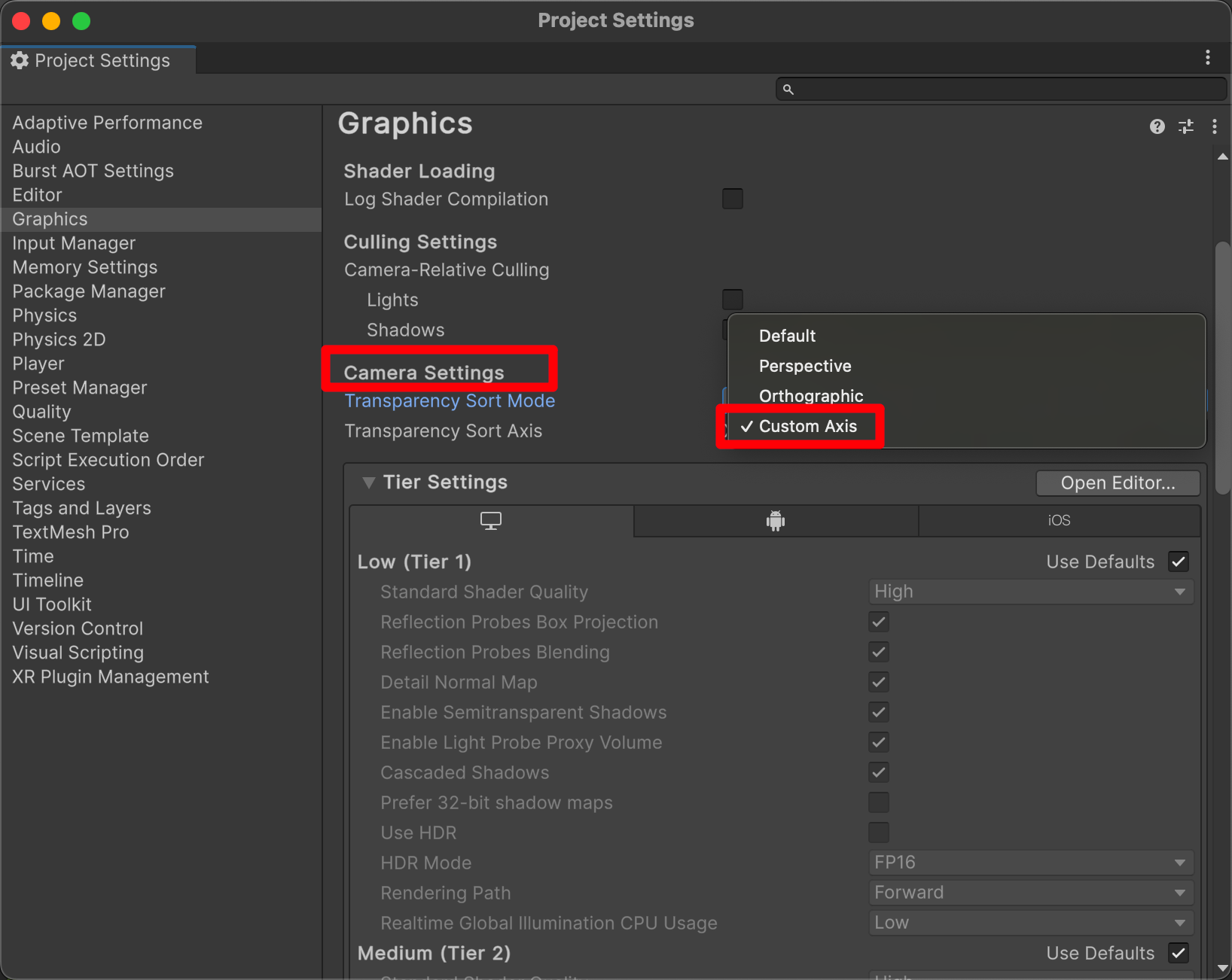The height and width of the screenshot is (980, 1232).
Task: Open Rendering Path Forward dropdown
Action: point(1031,893)
